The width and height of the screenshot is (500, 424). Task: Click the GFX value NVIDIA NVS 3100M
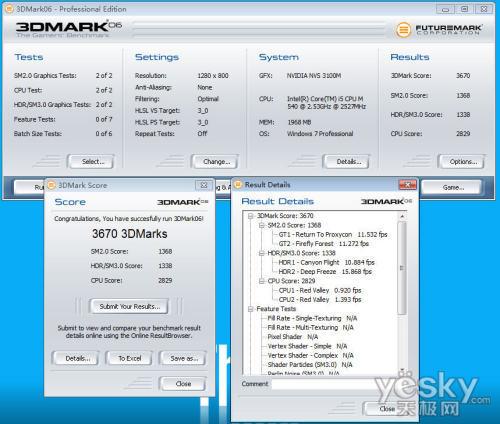coord(314,76)
